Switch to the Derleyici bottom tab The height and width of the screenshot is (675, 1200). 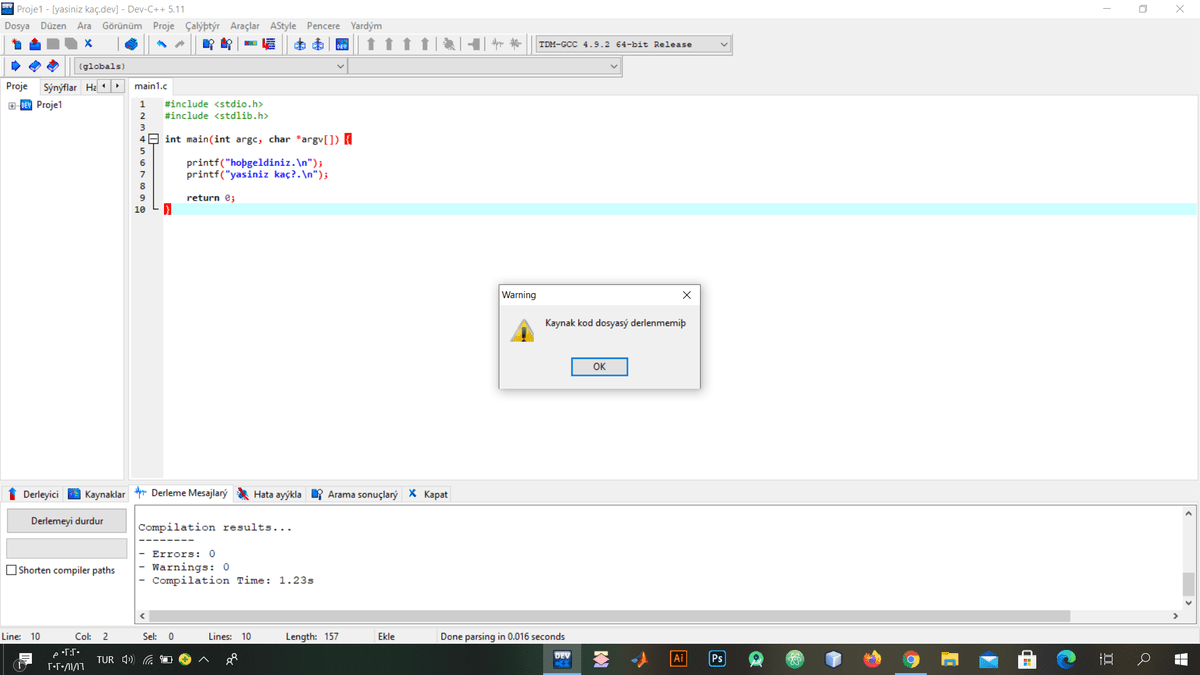click(32, 494)
